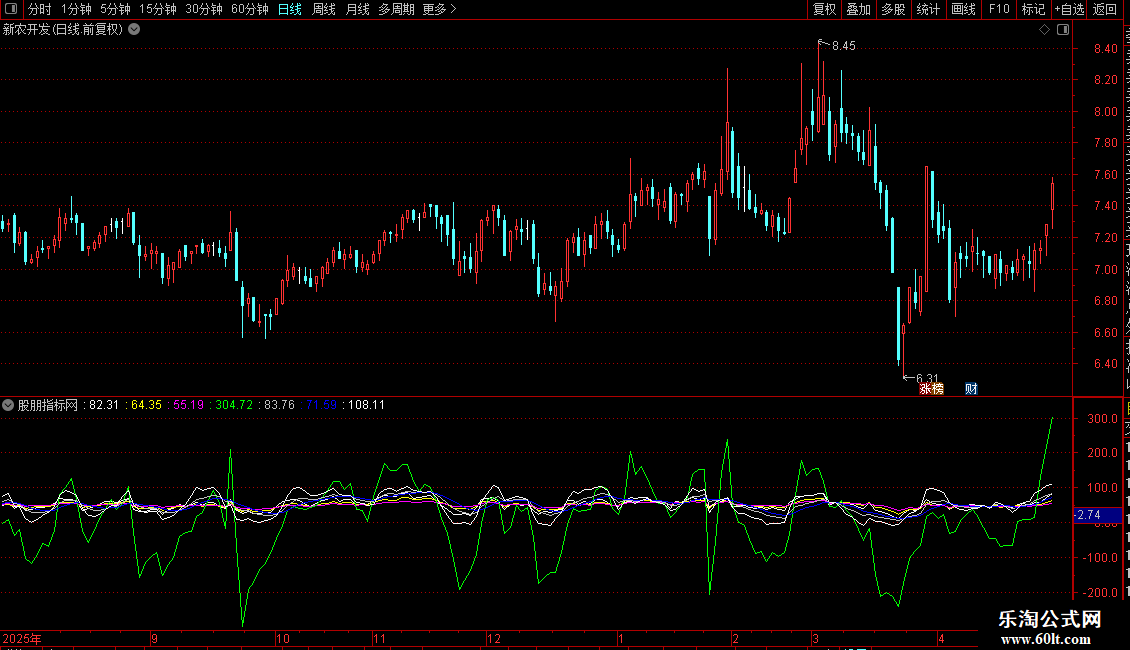Click the diamond marker icon above the chart

tap(1044, 30)
